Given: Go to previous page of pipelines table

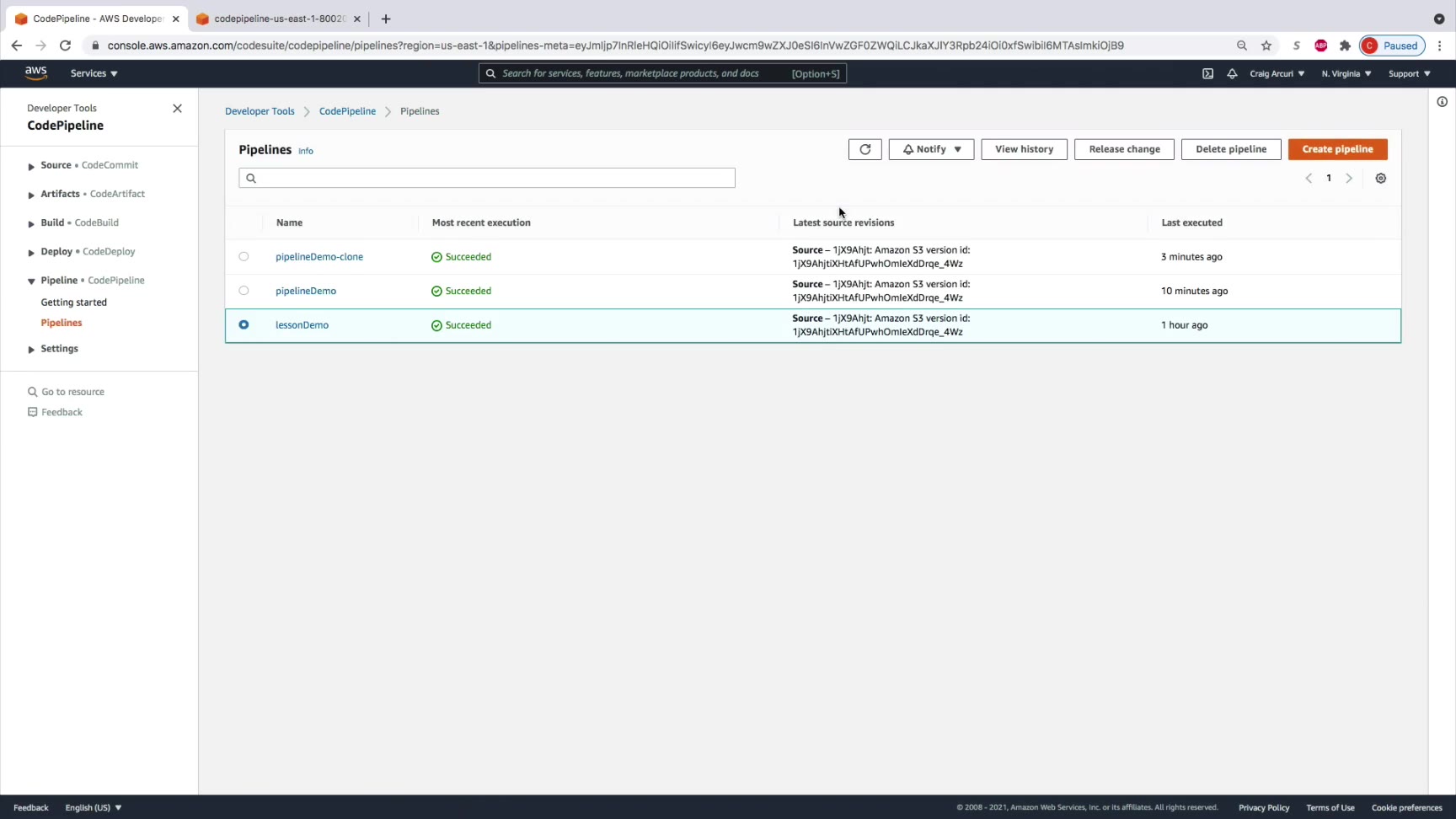Looking at the screenshot, I should pos(1309,178).
